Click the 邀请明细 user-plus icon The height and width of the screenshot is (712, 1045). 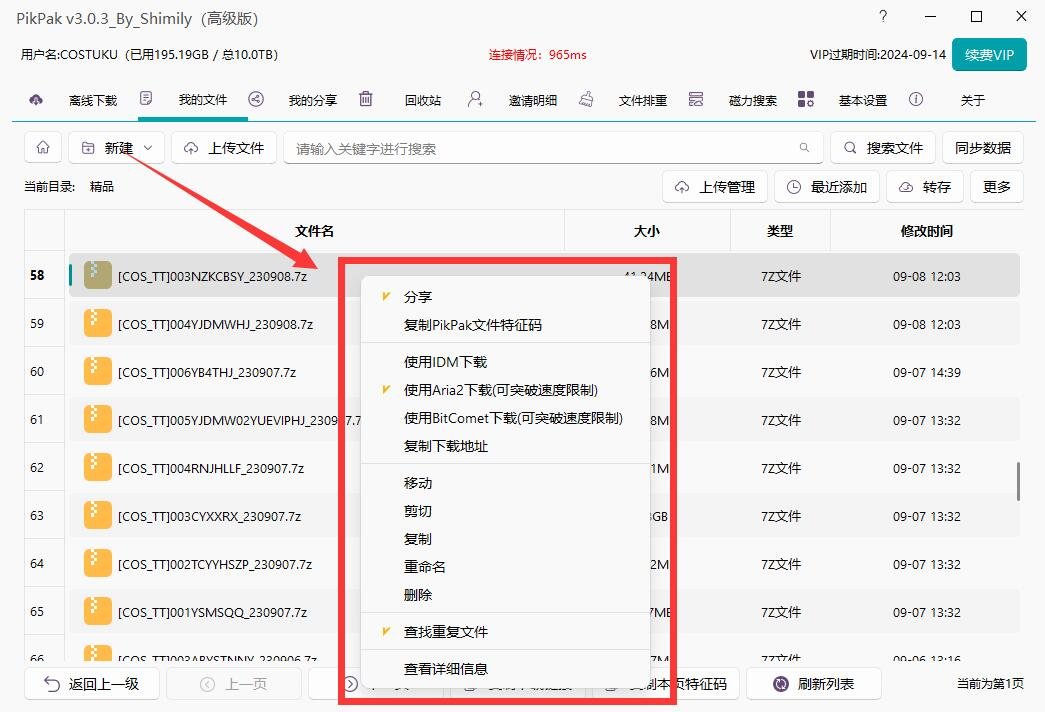(475, 99)
